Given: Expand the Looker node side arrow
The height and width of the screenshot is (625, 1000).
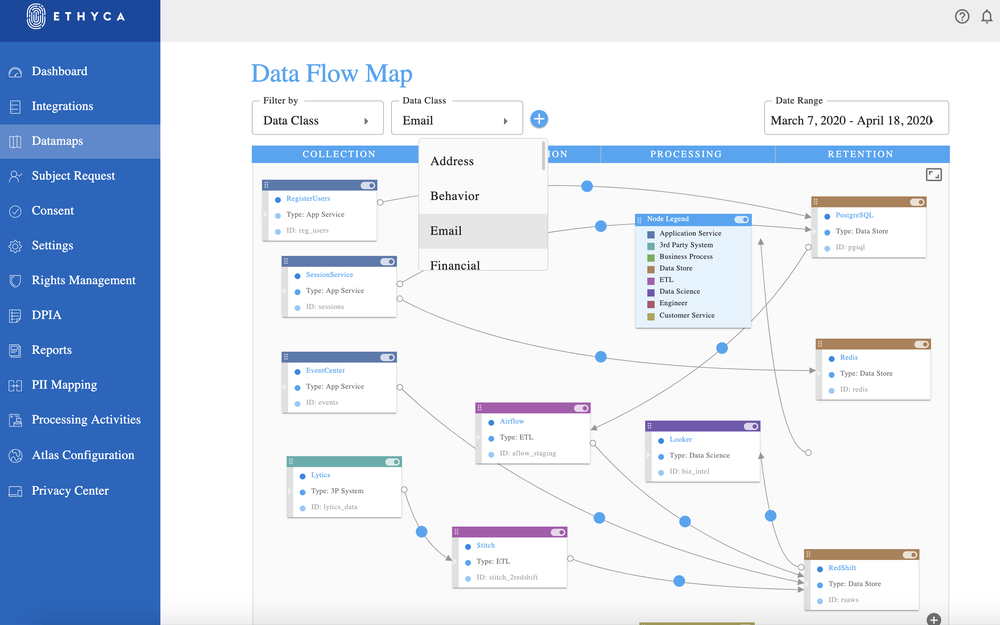Looking at the screenshot, I should 648,456.
